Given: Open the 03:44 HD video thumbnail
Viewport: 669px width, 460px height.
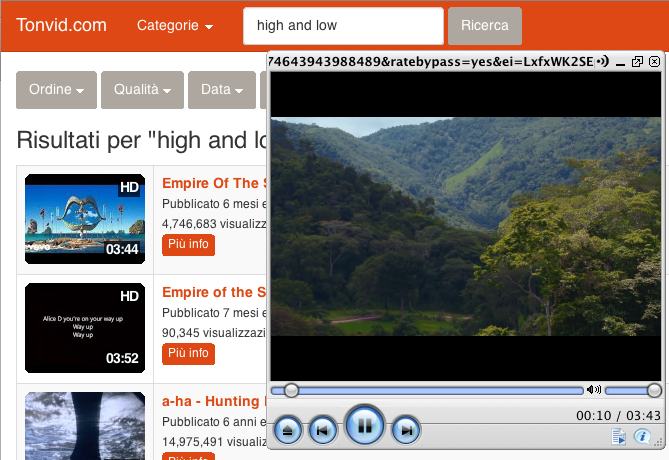Looking at the screenshot, I should (85, 219).
